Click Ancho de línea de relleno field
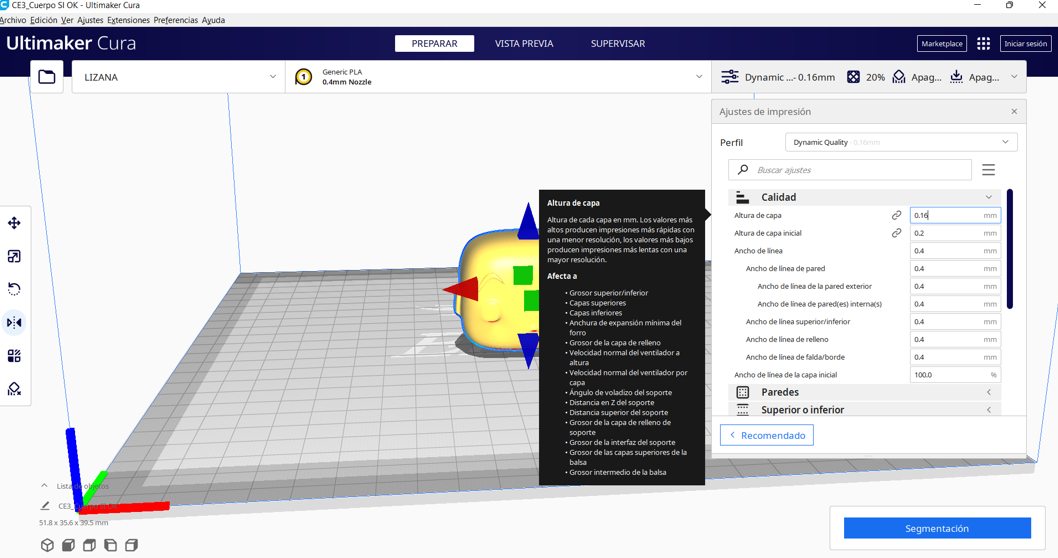 tap(955, 339)
